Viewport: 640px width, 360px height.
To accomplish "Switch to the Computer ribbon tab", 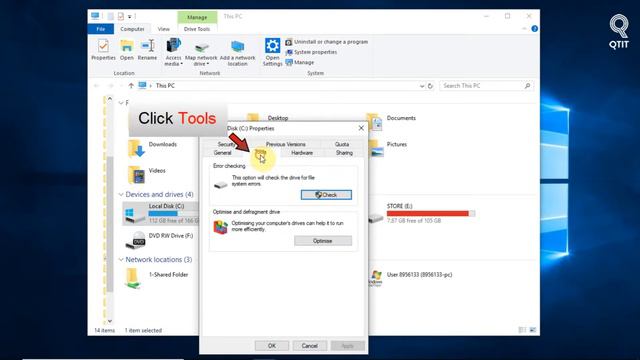I will [x=132, y=29].
